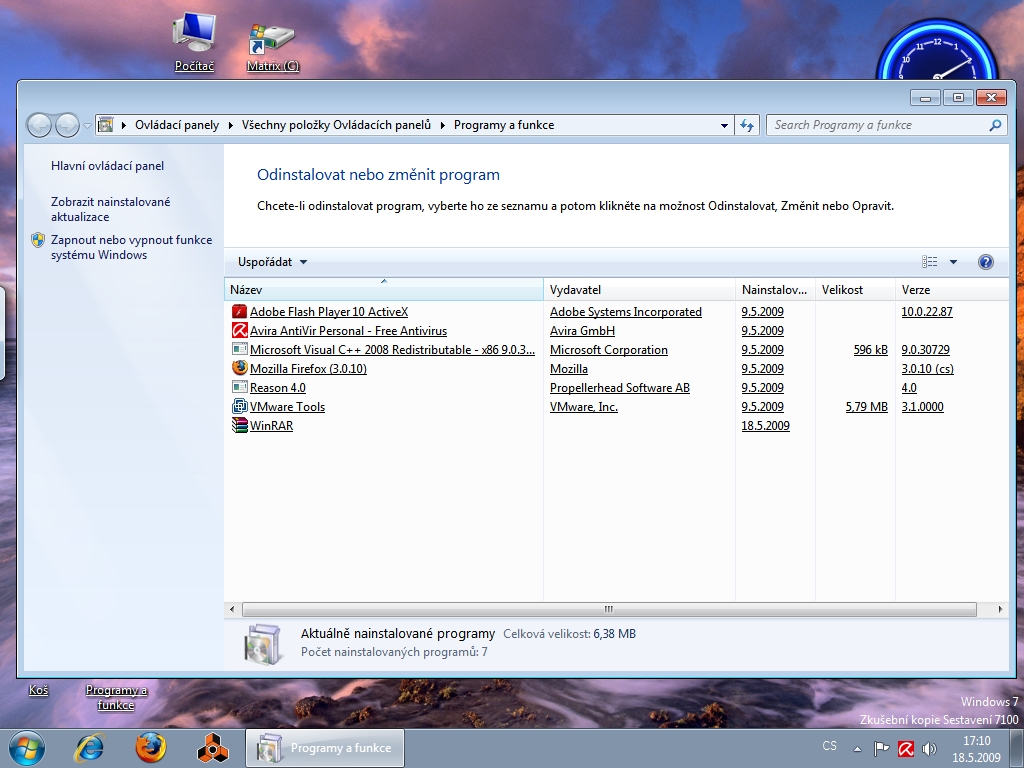This screenshot has height=768, width=1024.
Task: Click the Avira AntiVir program icon
Action: (x=240, y=330)
